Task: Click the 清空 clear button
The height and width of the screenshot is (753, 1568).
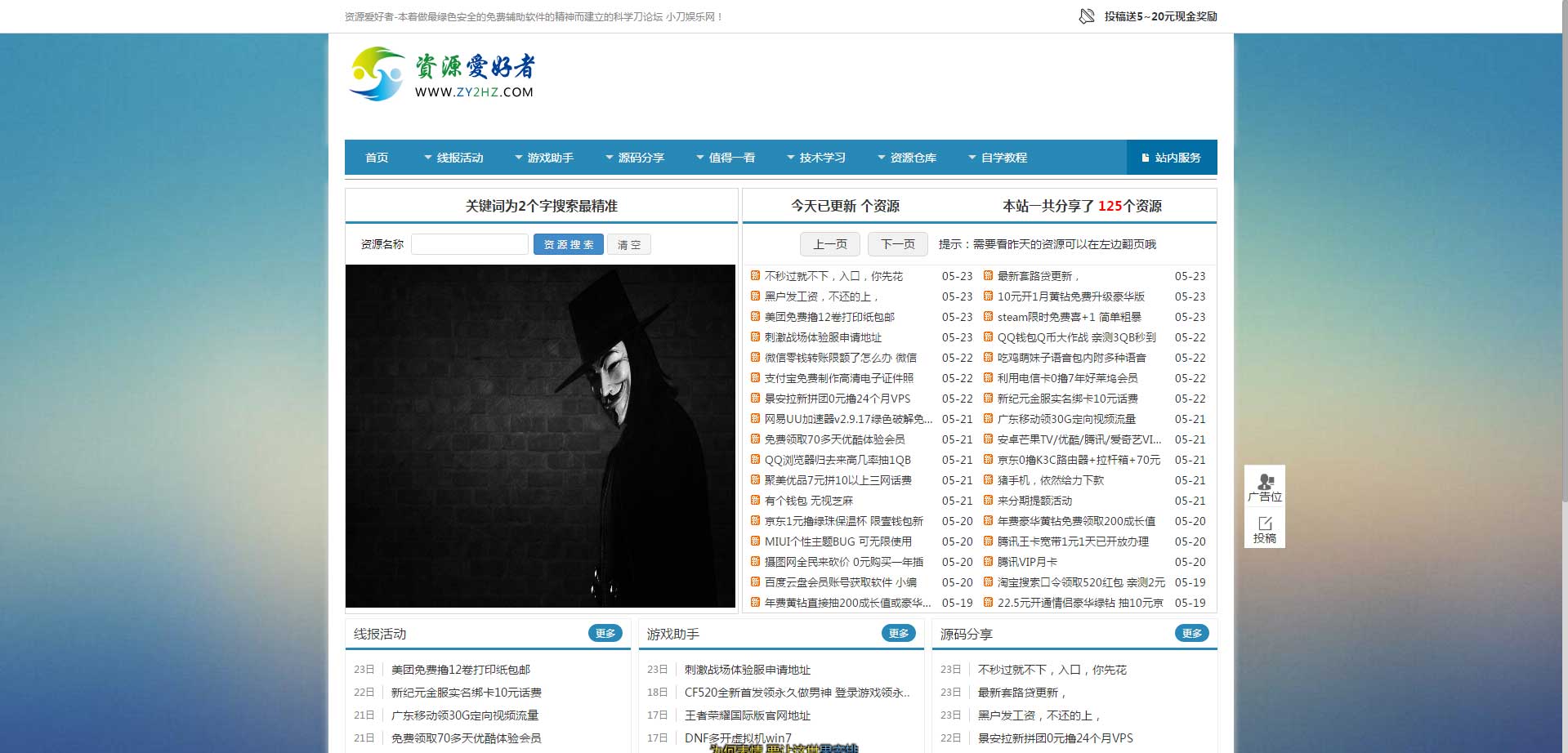Action: pos(629,243)
